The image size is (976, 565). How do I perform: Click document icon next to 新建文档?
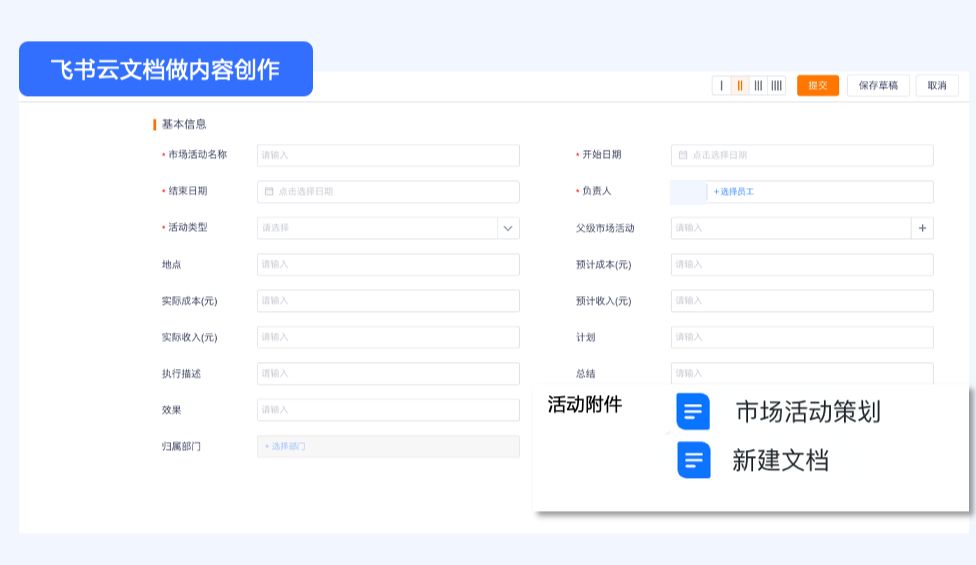click(693, 460)
